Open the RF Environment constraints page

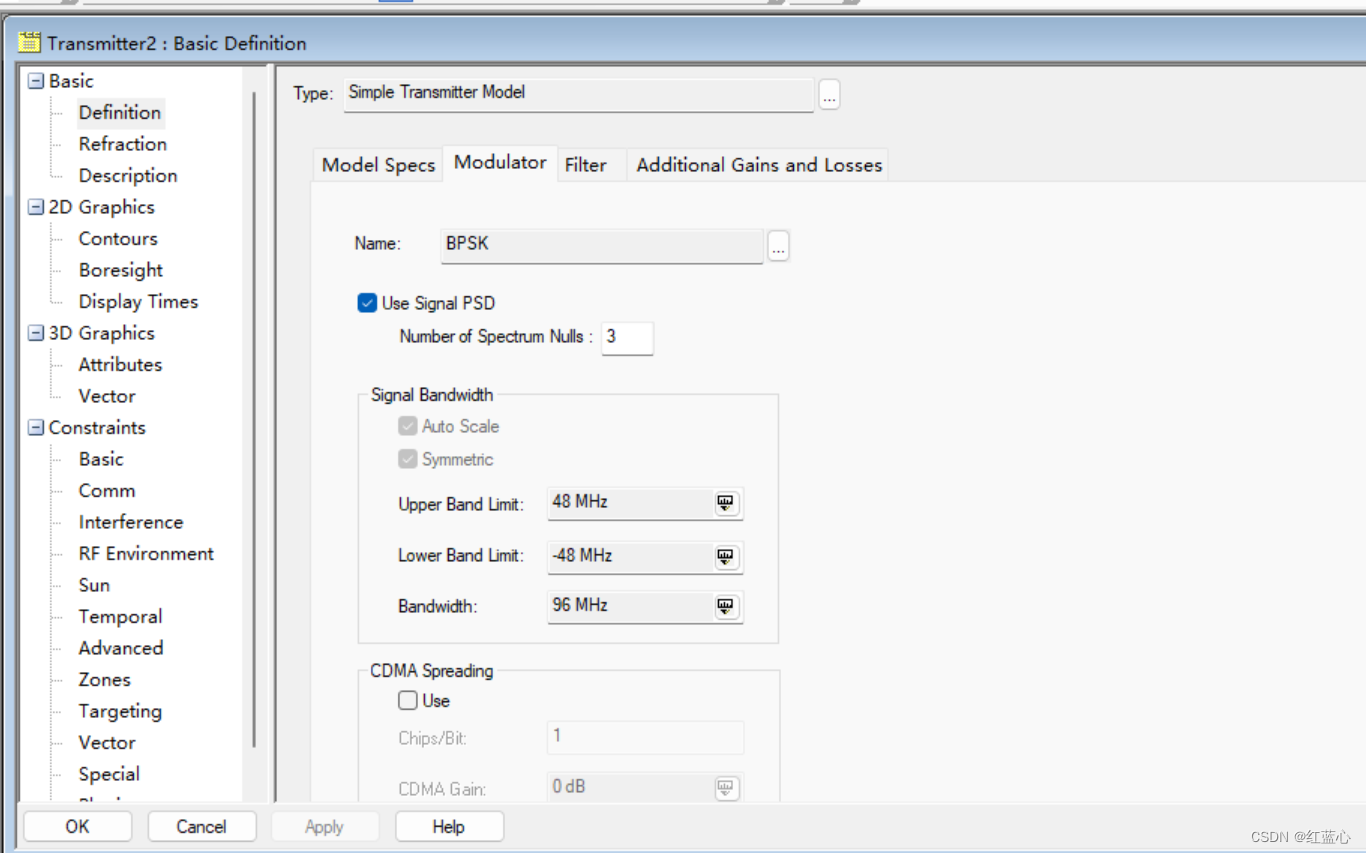tap(146, 553)
